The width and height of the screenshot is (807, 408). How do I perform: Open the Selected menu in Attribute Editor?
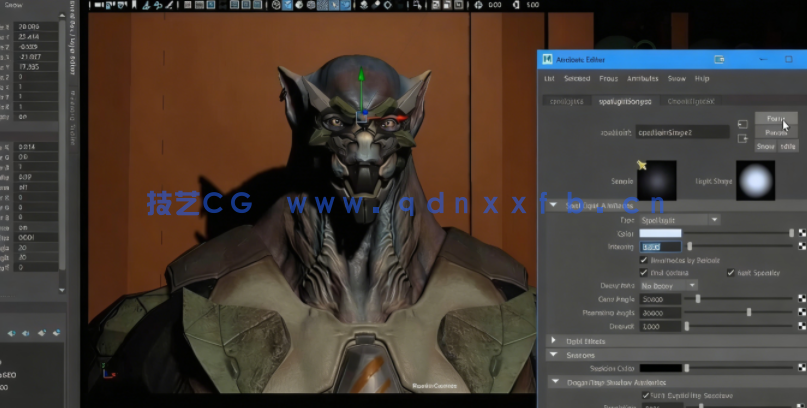[577, 78]
